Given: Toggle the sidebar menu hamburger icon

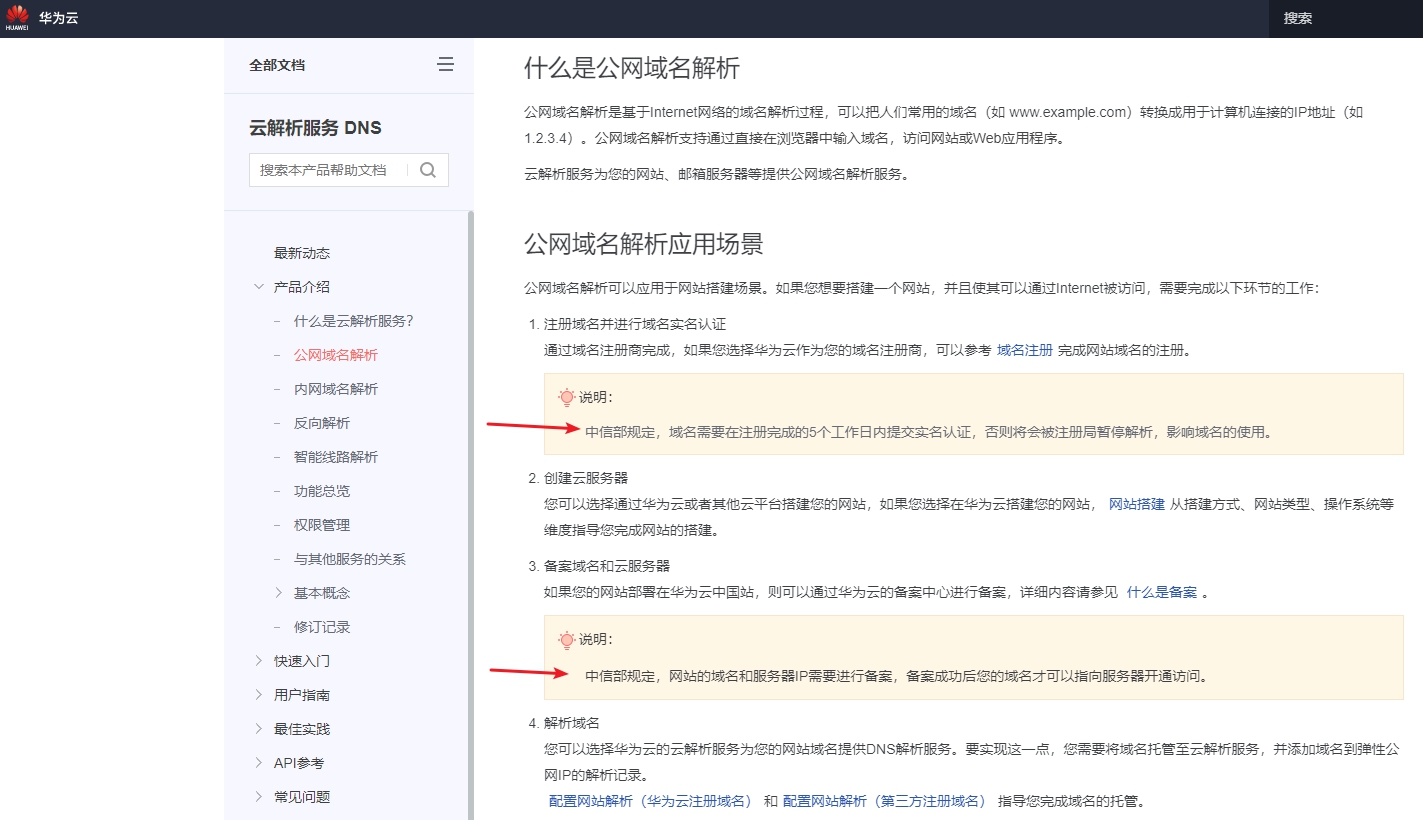Looking at the screenshot, I should click(x=445, y=65).
